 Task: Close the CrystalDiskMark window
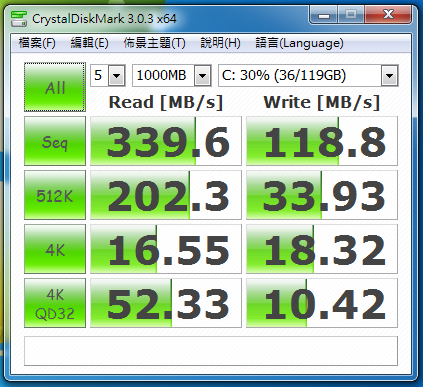coord(388,15)
